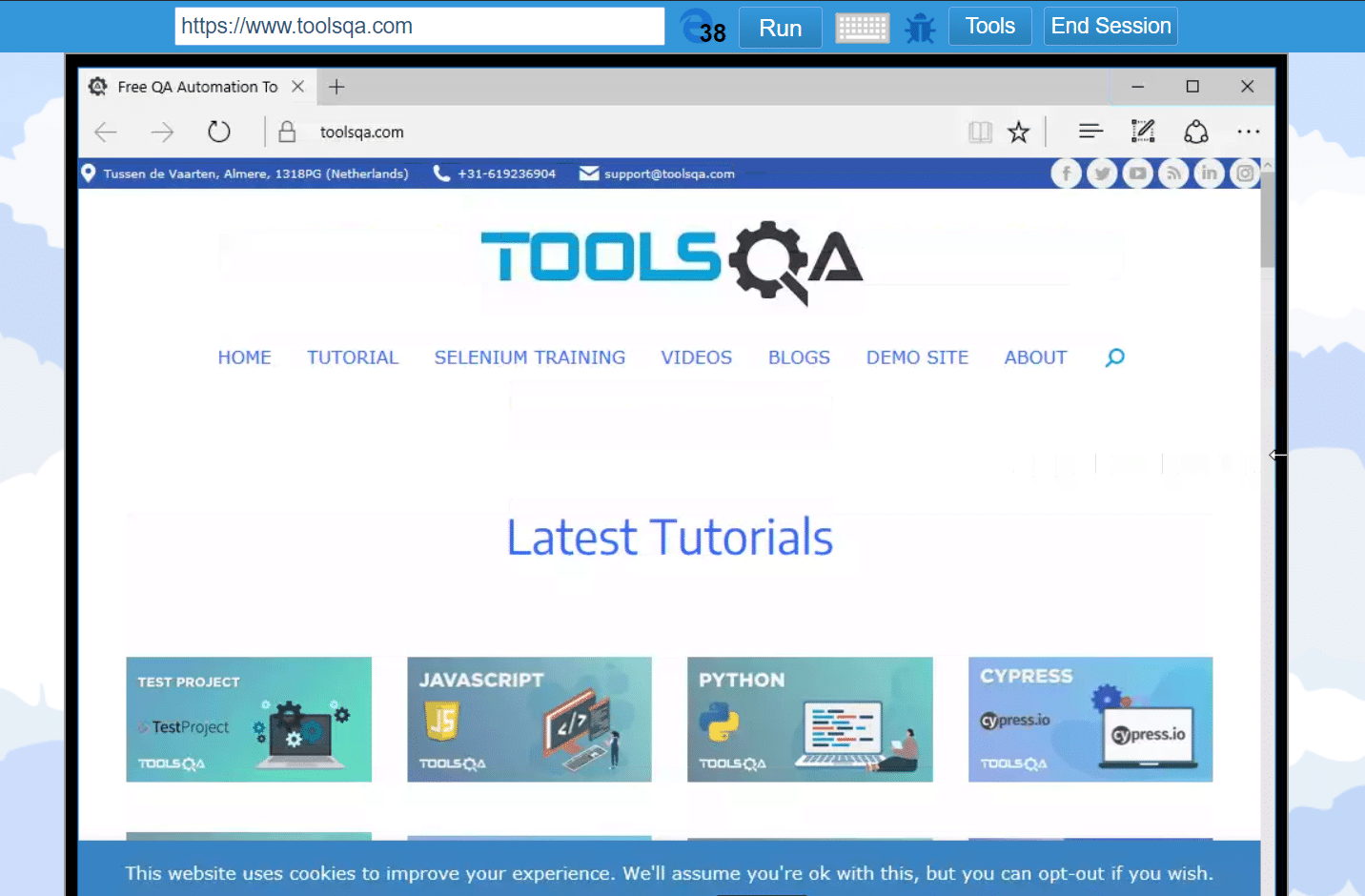Add page to favorites with star icon

[1019, 132]
